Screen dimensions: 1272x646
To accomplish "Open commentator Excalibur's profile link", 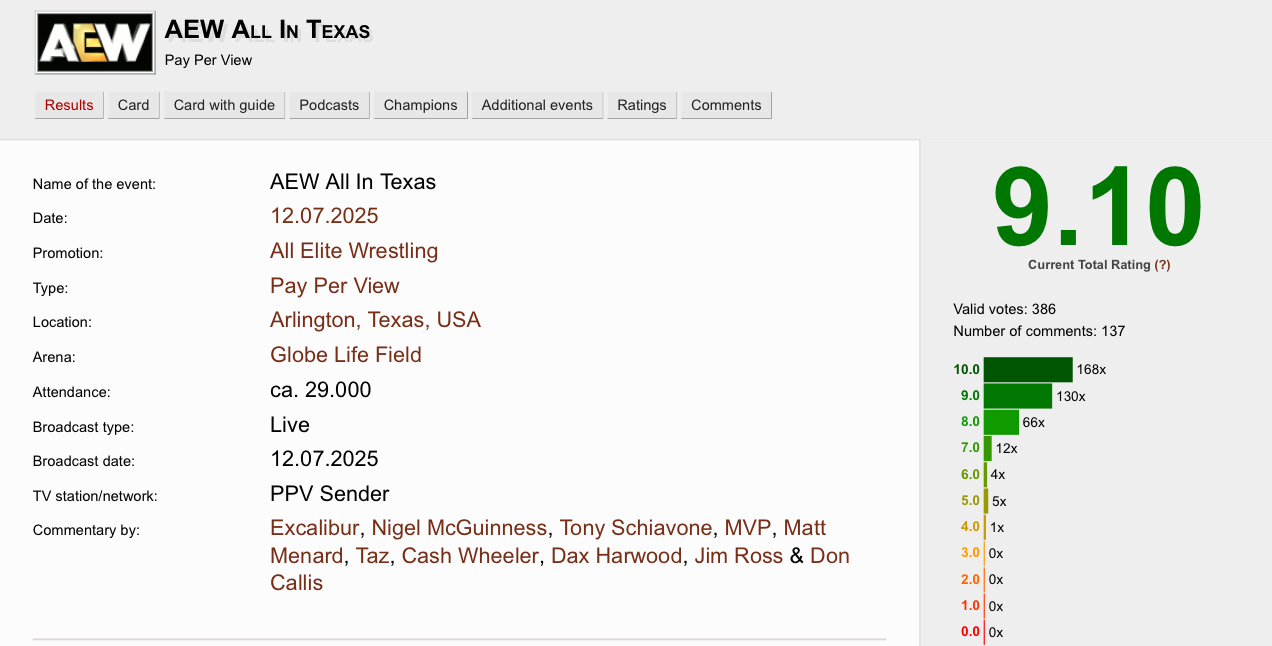I will pos(317,528).
